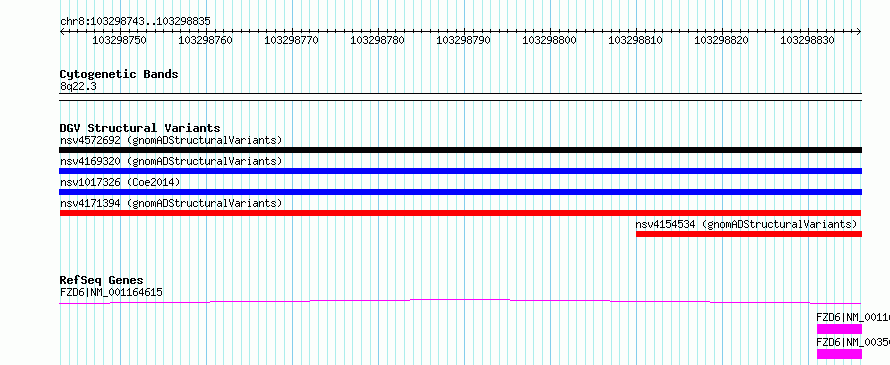Click ruler position 103298820
The width and height of the screenshot is (890, 365).
pyautogui.click(x=721, y=40)
